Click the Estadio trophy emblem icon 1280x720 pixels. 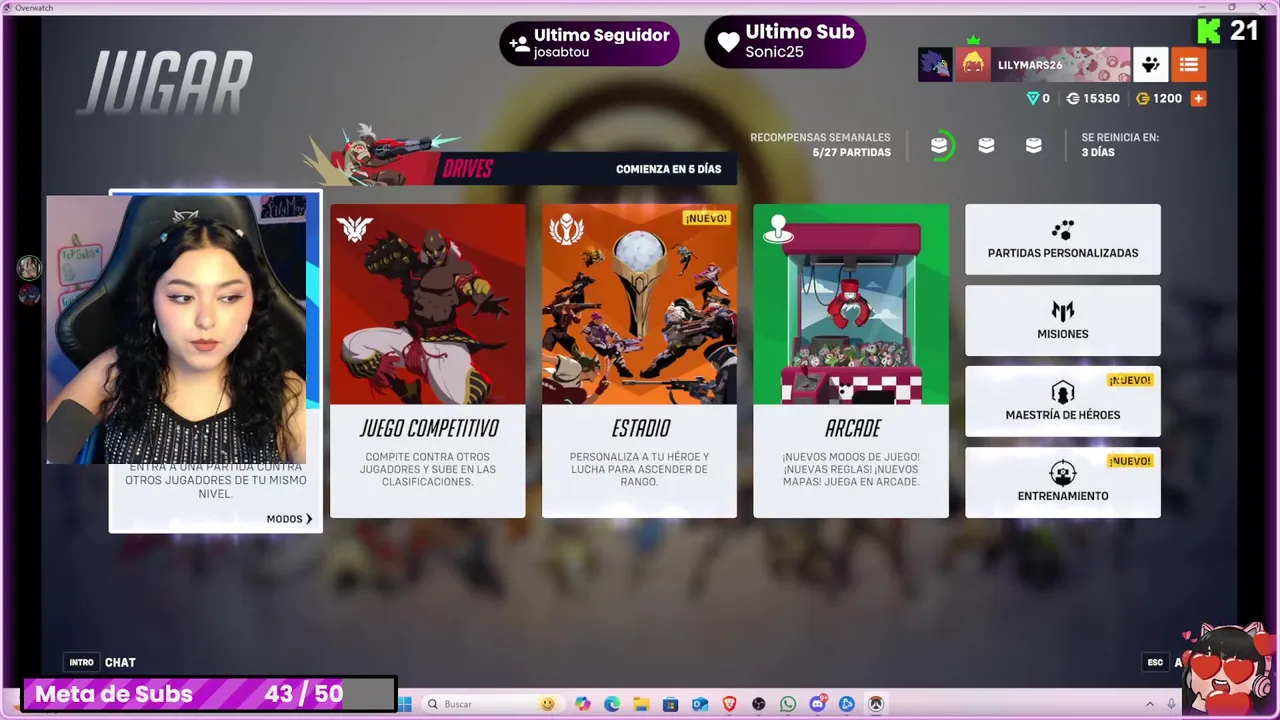pos(566,229)
